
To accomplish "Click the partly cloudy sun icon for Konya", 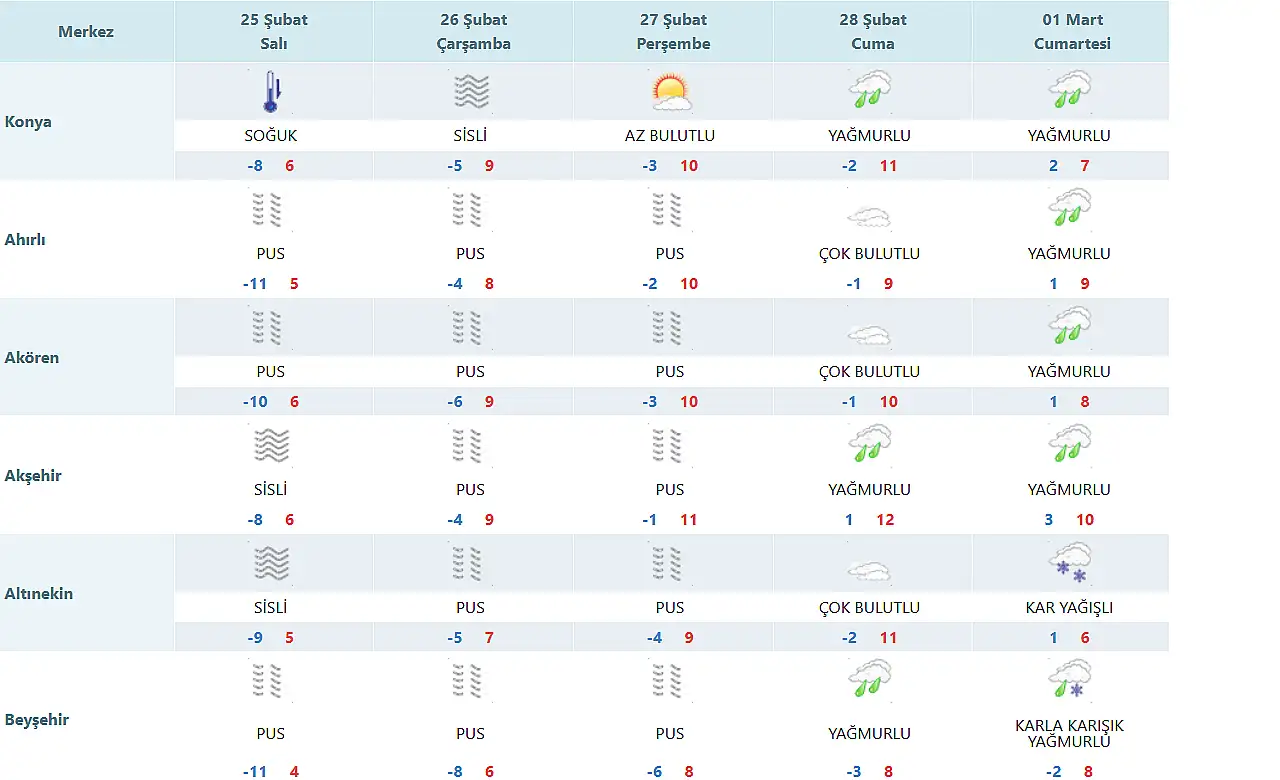I will click(x=670, y=92).
